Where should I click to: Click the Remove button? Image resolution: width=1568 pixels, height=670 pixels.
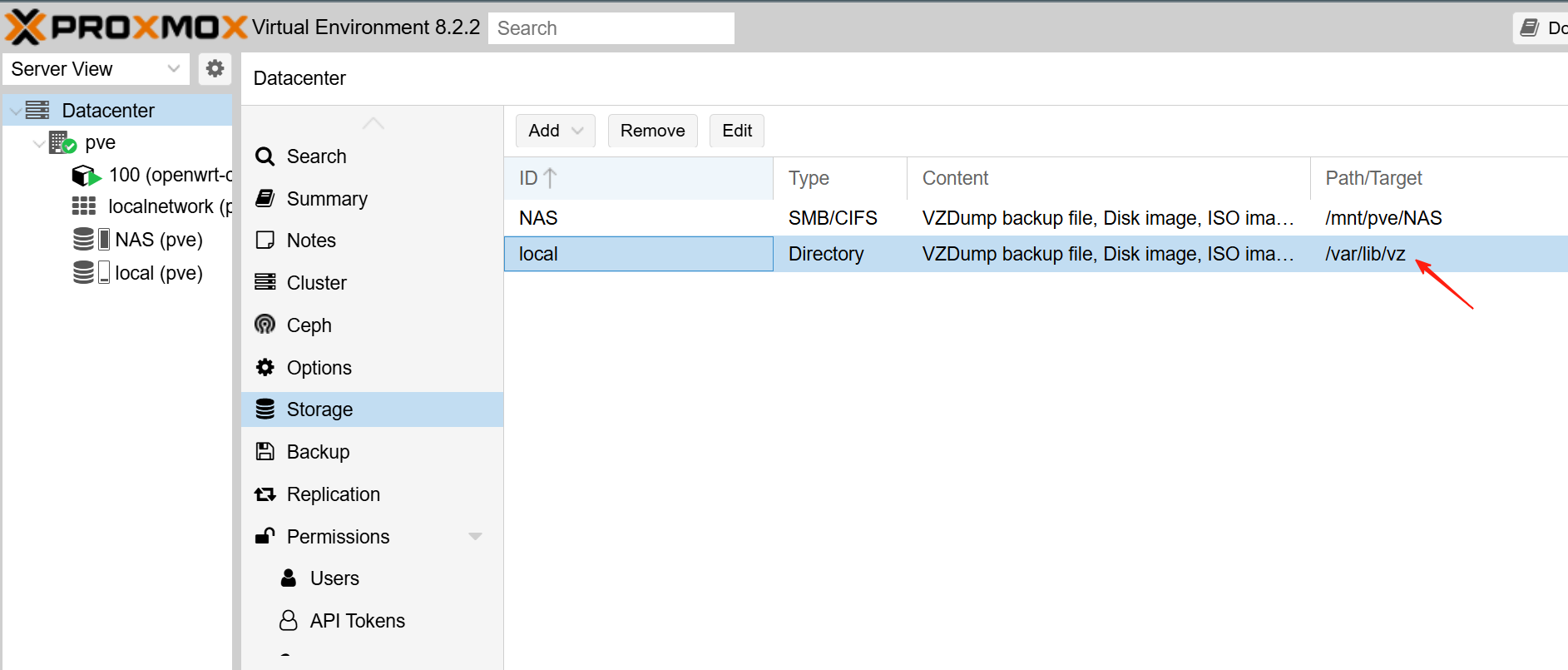[x=652, y=131]
